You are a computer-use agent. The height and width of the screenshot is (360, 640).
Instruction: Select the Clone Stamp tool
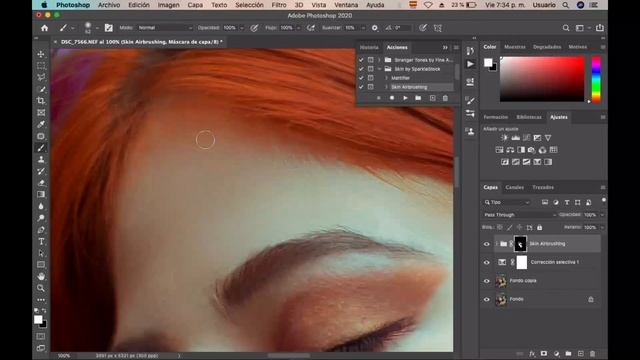[x=41, y=160]
